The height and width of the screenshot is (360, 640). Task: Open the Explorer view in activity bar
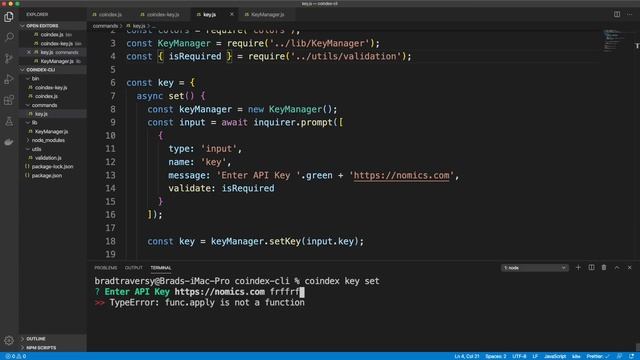tap(9, 17)
